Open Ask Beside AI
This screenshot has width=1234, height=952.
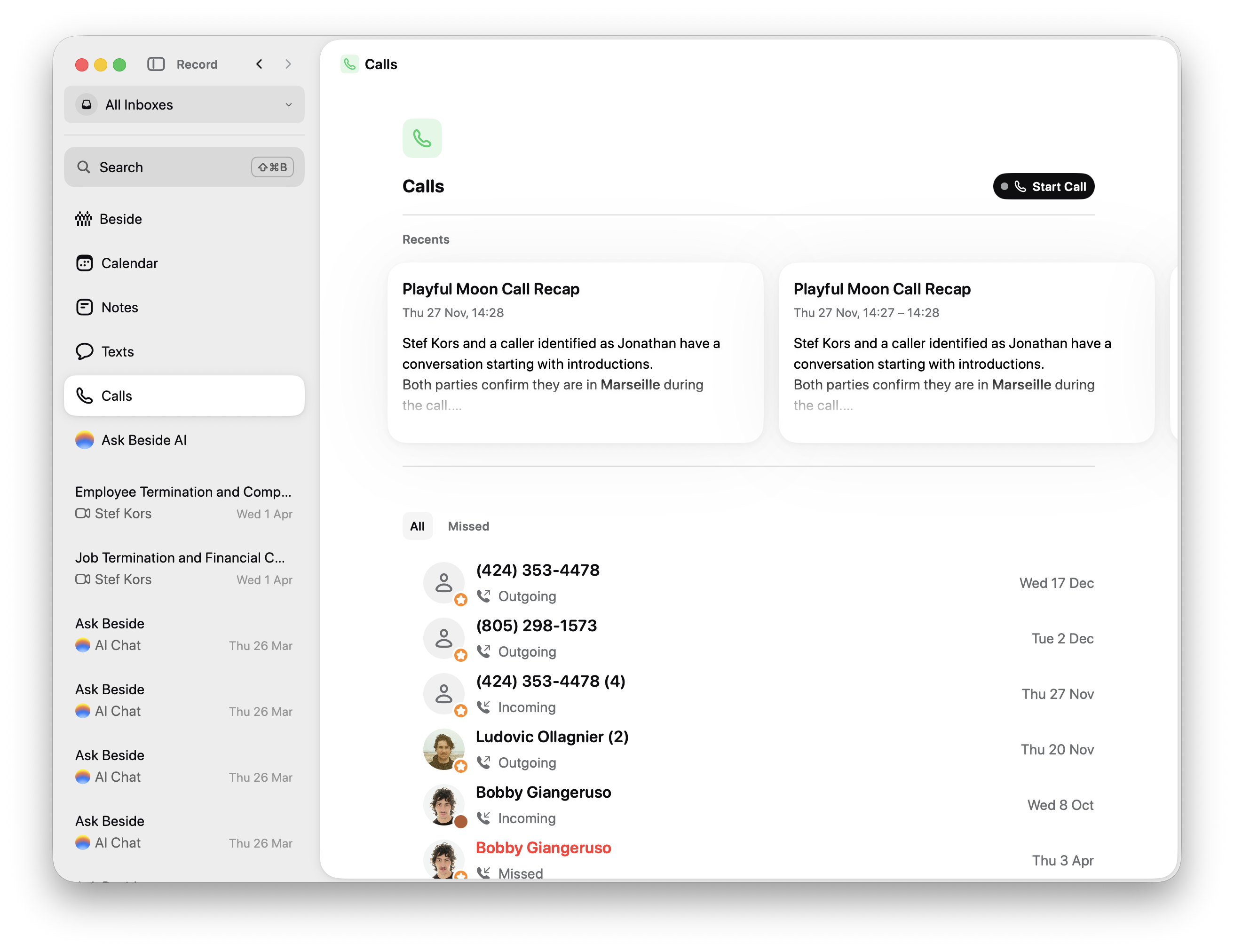coord(143,440)
